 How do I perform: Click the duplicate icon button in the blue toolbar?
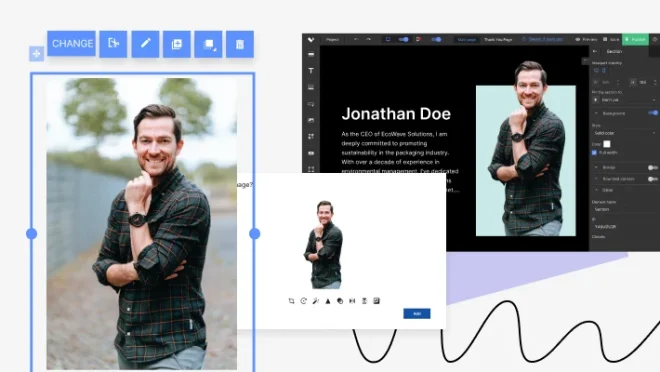[x=177, y=44]
